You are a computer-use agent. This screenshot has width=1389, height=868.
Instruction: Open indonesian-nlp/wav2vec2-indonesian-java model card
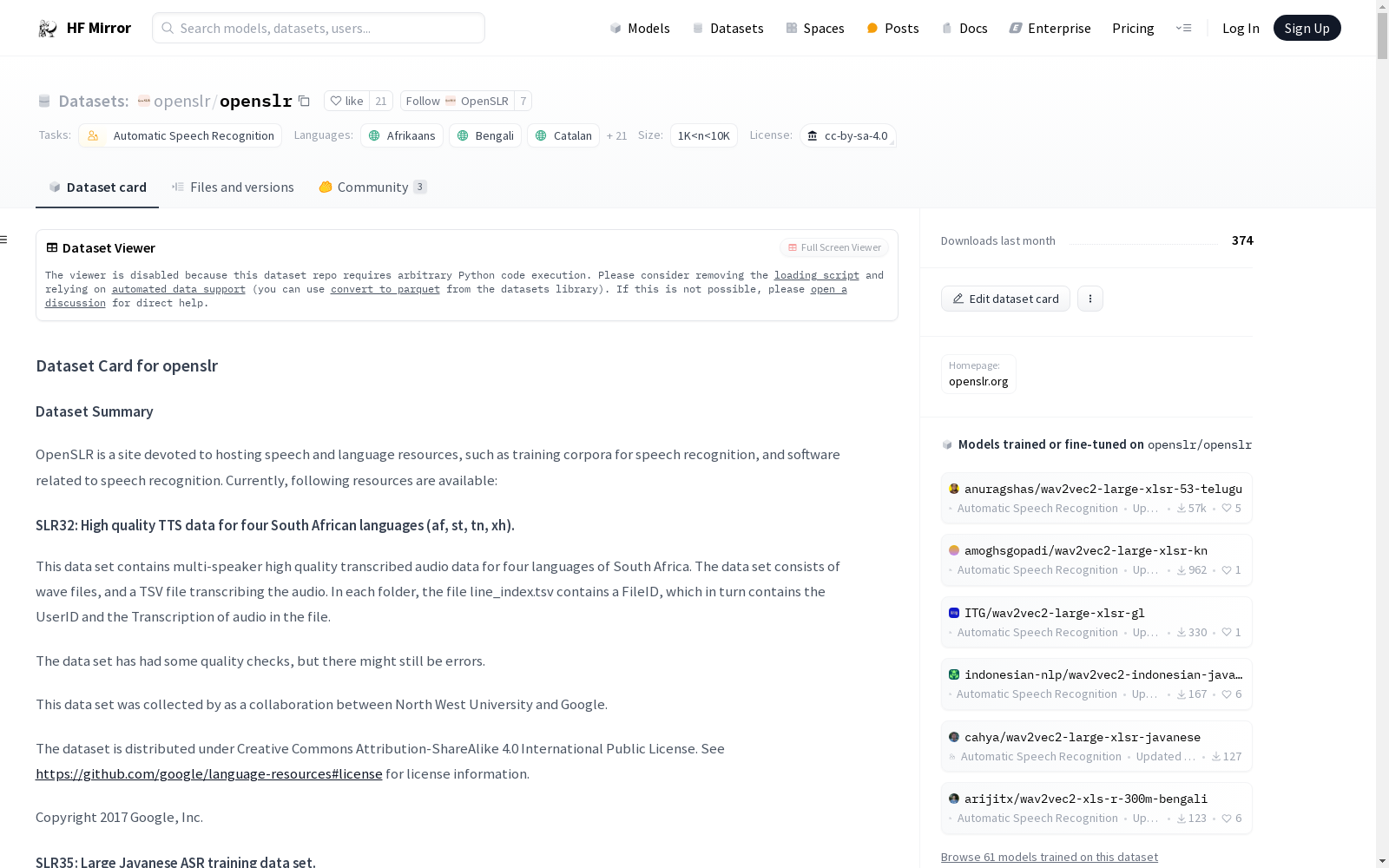pyautogui.click(x=1096, y=684)
